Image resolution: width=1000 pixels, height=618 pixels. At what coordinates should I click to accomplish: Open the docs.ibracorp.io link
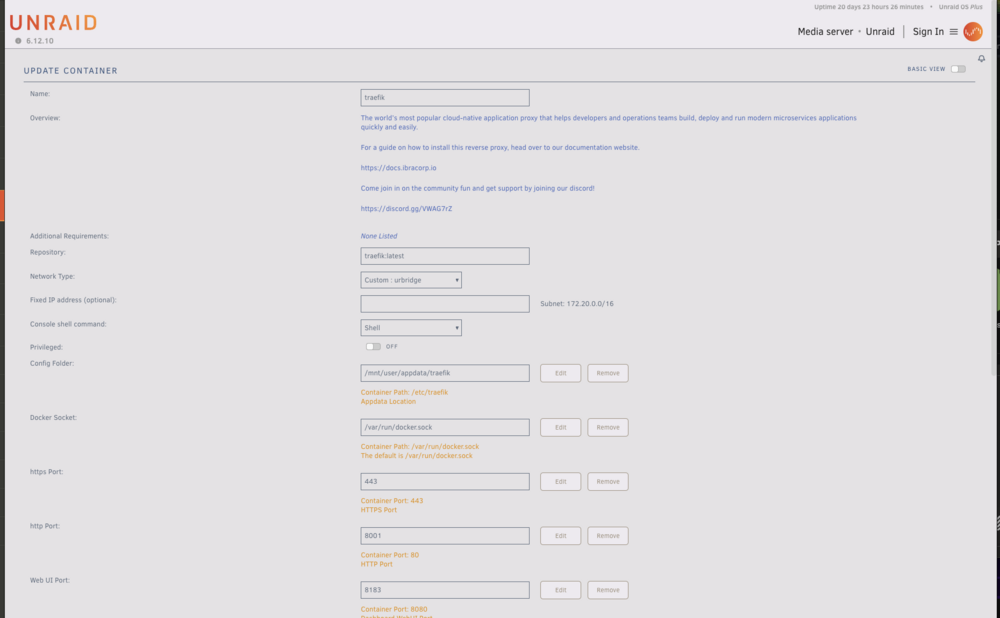(x=399, y=168)
